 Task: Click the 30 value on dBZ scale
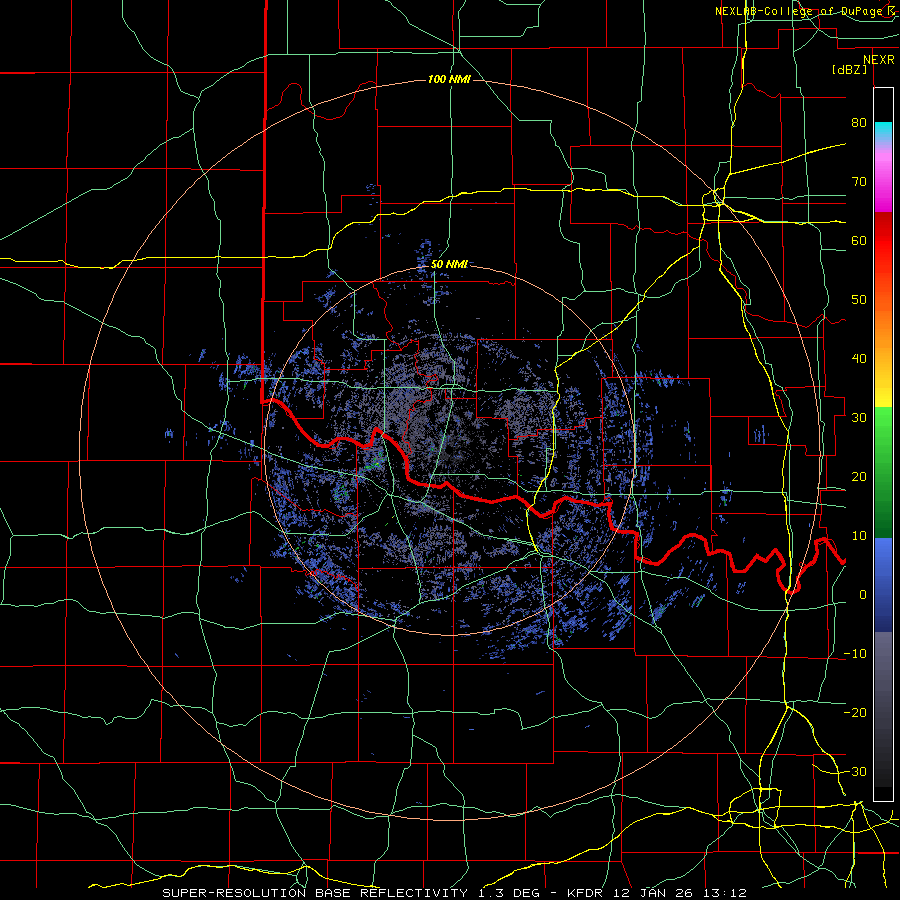pyautogui.click(x=859, y=417)
